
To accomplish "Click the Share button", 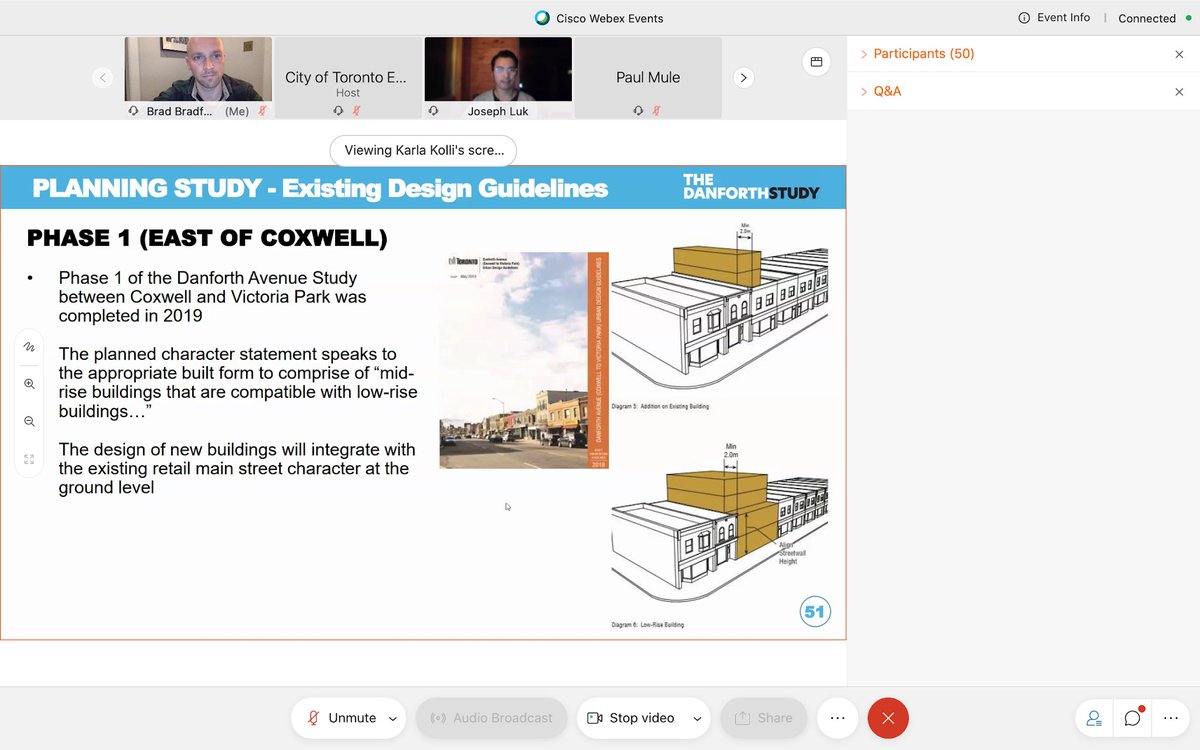I will 763,718.
